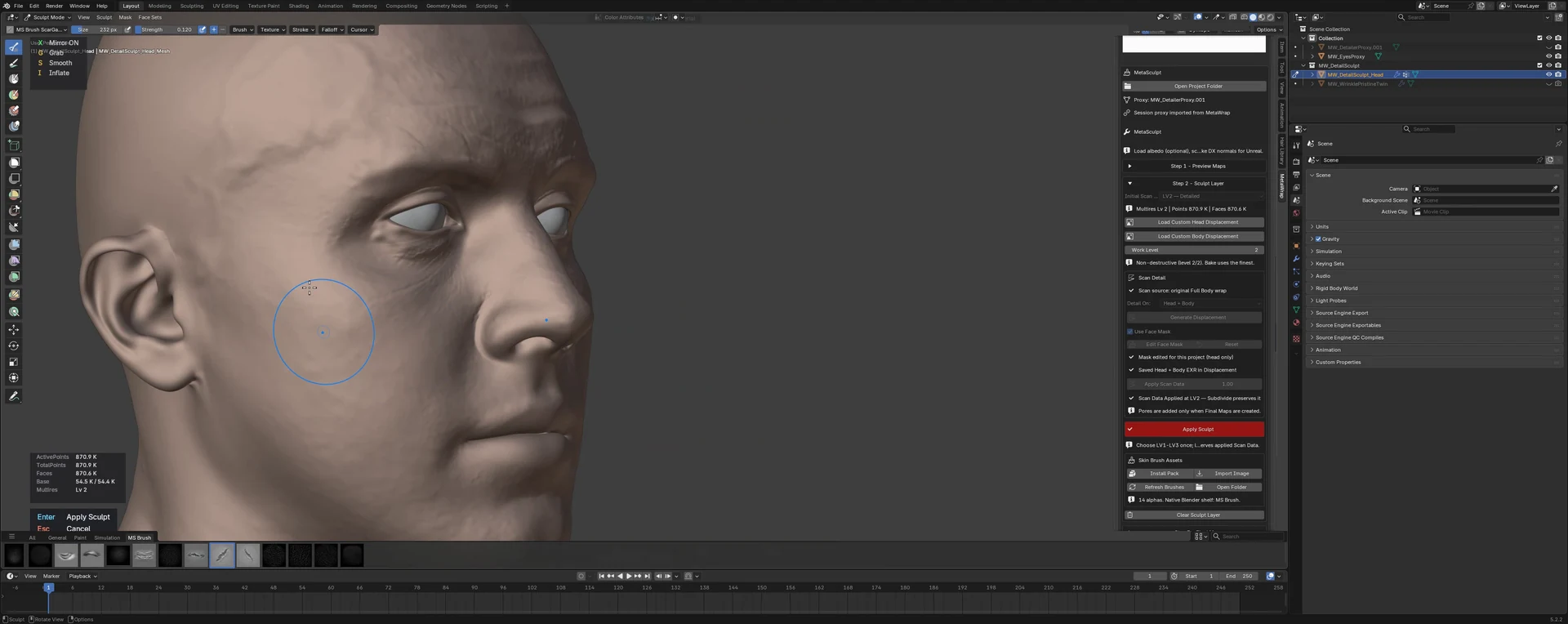Toggle the pin icon in the Scene properties header
This screenshot has height=624, width=1568.
[x=1558, y=144]
